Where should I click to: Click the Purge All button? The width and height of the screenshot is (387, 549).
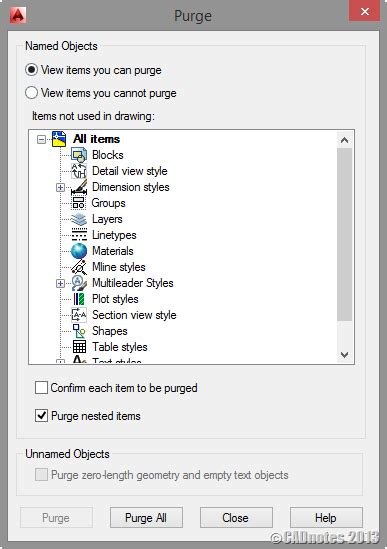[146, 517]
